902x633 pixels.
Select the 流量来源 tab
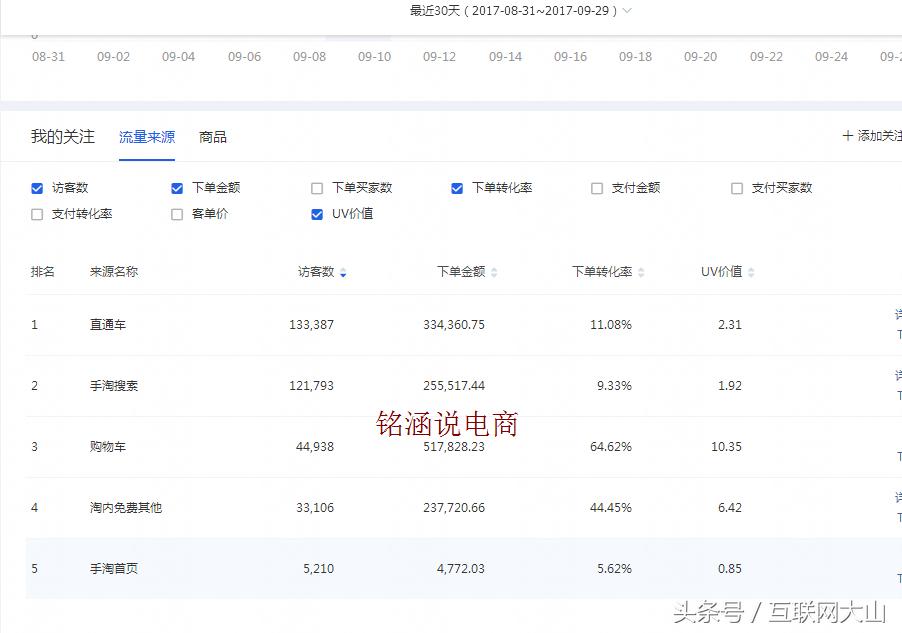(146, 137)
